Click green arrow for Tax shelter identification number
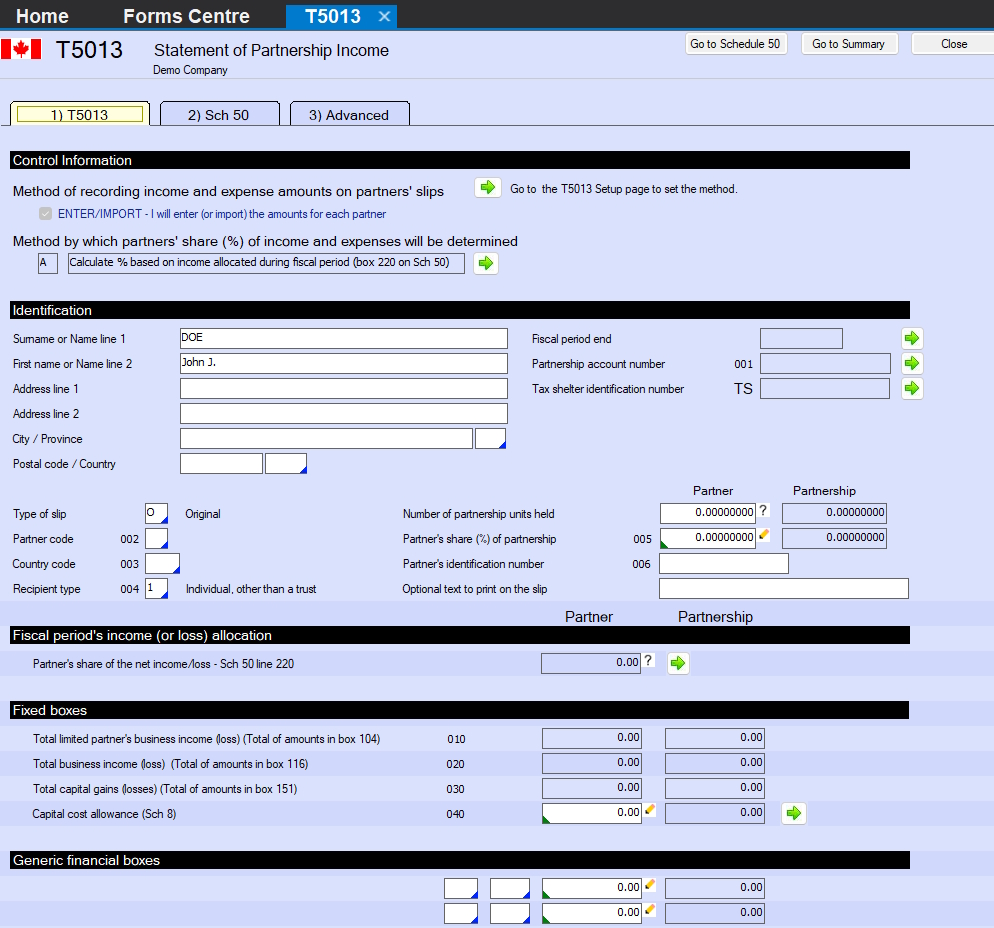This screenshot has height=928, width=994. tap(911, 388)
